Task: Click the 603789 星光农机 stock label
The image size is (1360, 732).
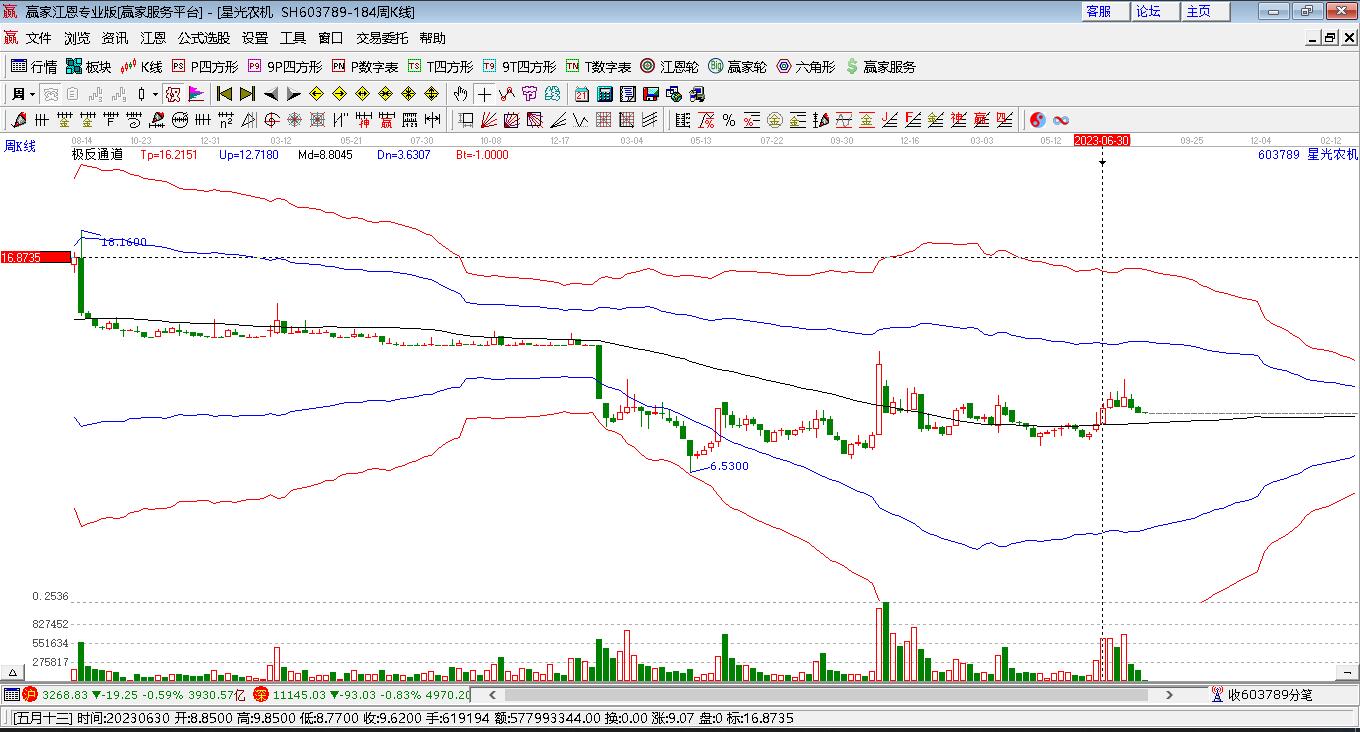Action: [1307, 155]
